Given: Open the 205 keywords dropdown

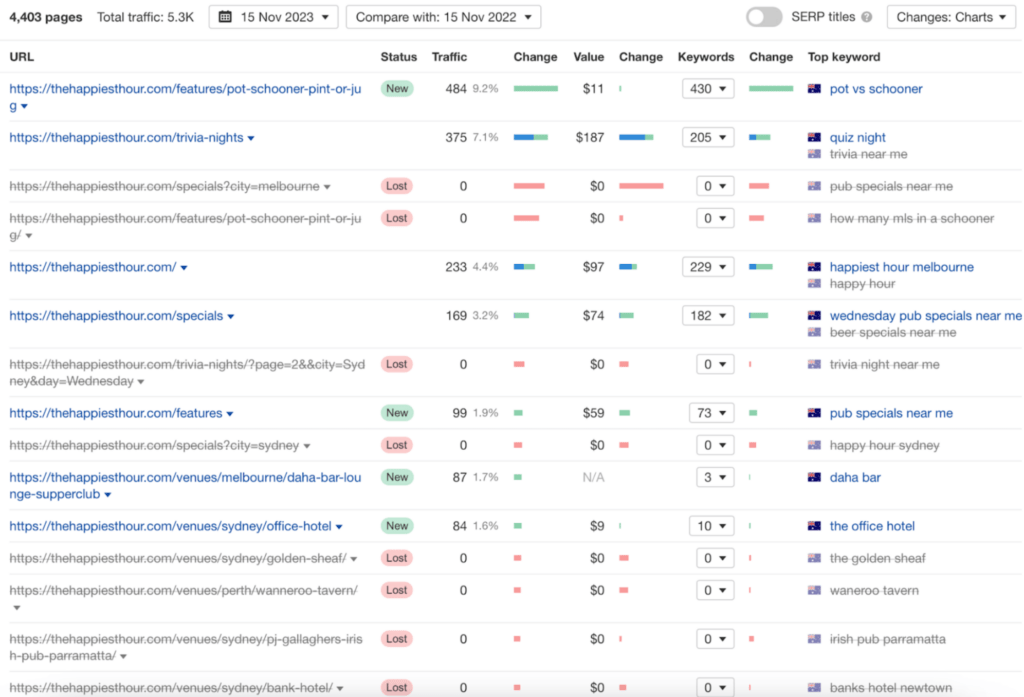Looking at the screenshot, I should 708,137.
